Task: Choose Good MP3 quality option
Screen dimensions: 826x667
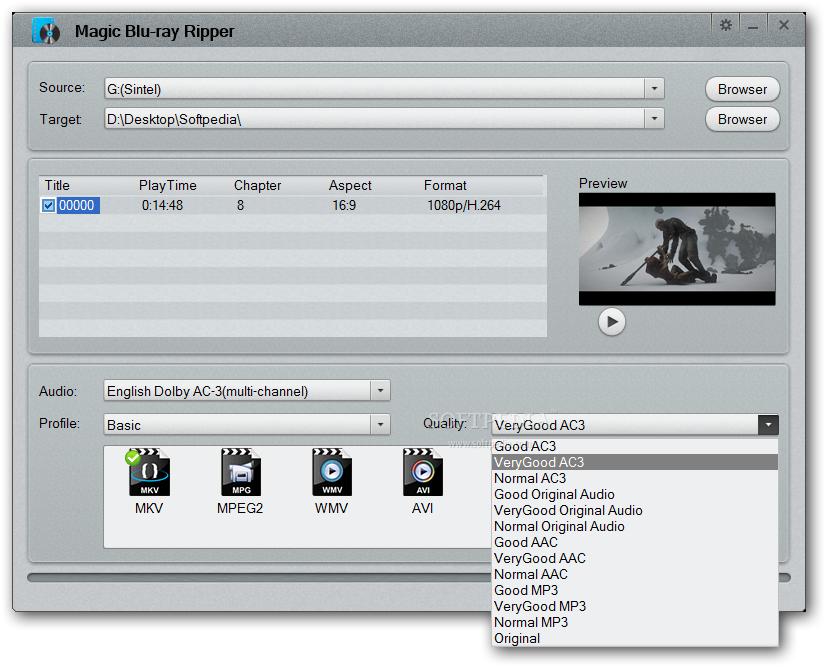Action: pos(635,590)
